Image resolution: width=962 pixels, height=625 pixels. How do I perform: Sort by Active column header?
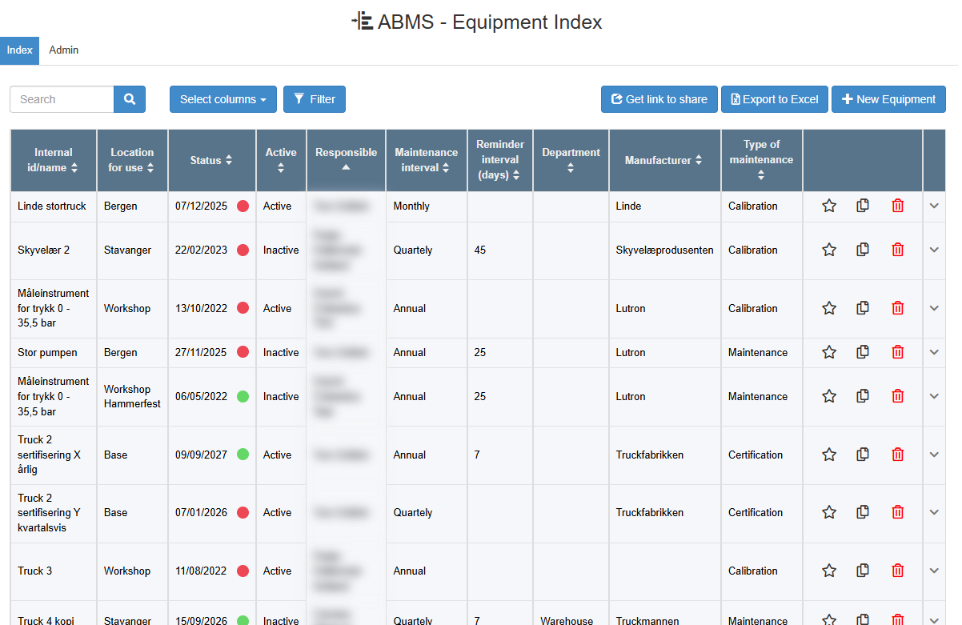(x=281, y=160)
